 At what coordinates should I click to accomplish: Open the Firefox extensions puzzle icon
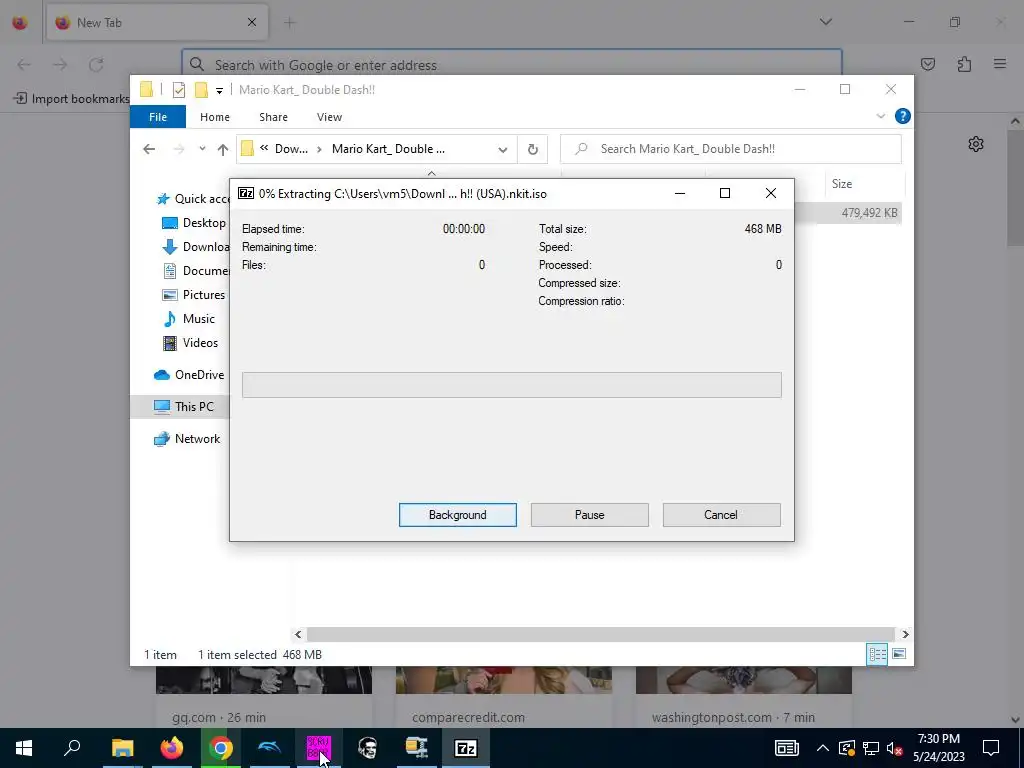964,64
